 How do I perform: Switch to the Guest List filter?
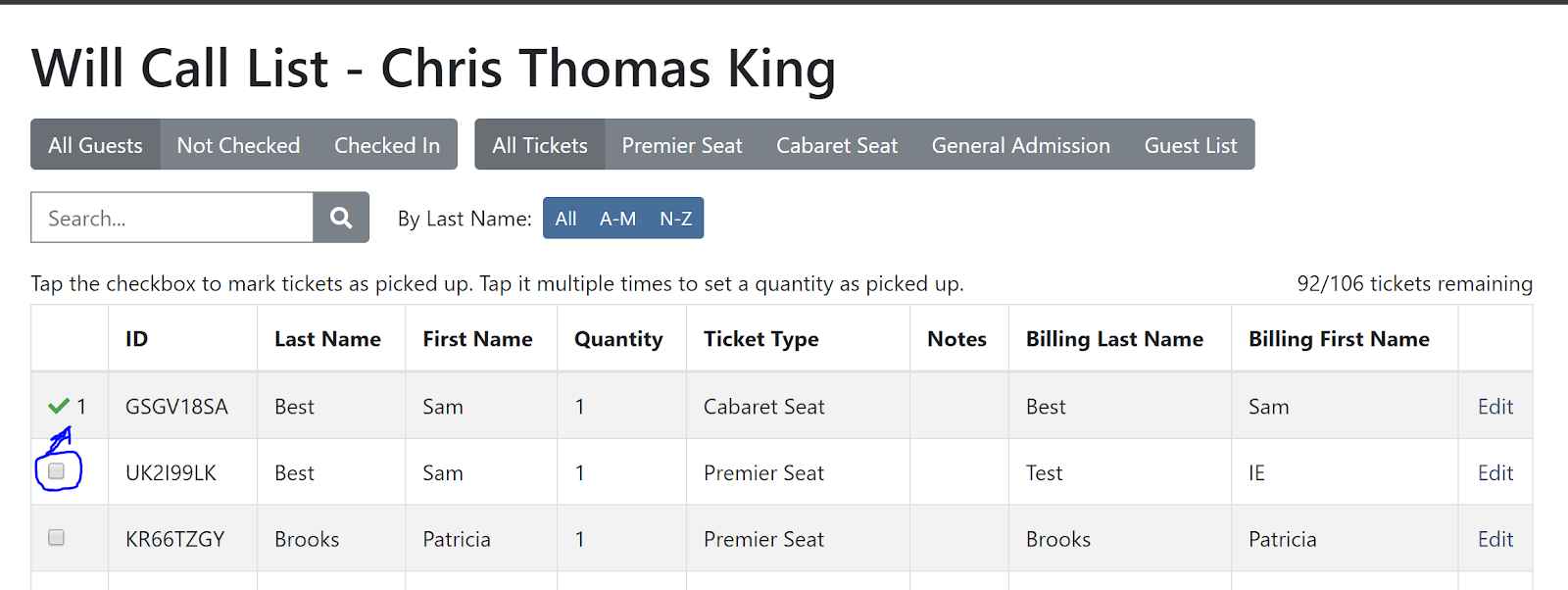[x=1191, y=145]
